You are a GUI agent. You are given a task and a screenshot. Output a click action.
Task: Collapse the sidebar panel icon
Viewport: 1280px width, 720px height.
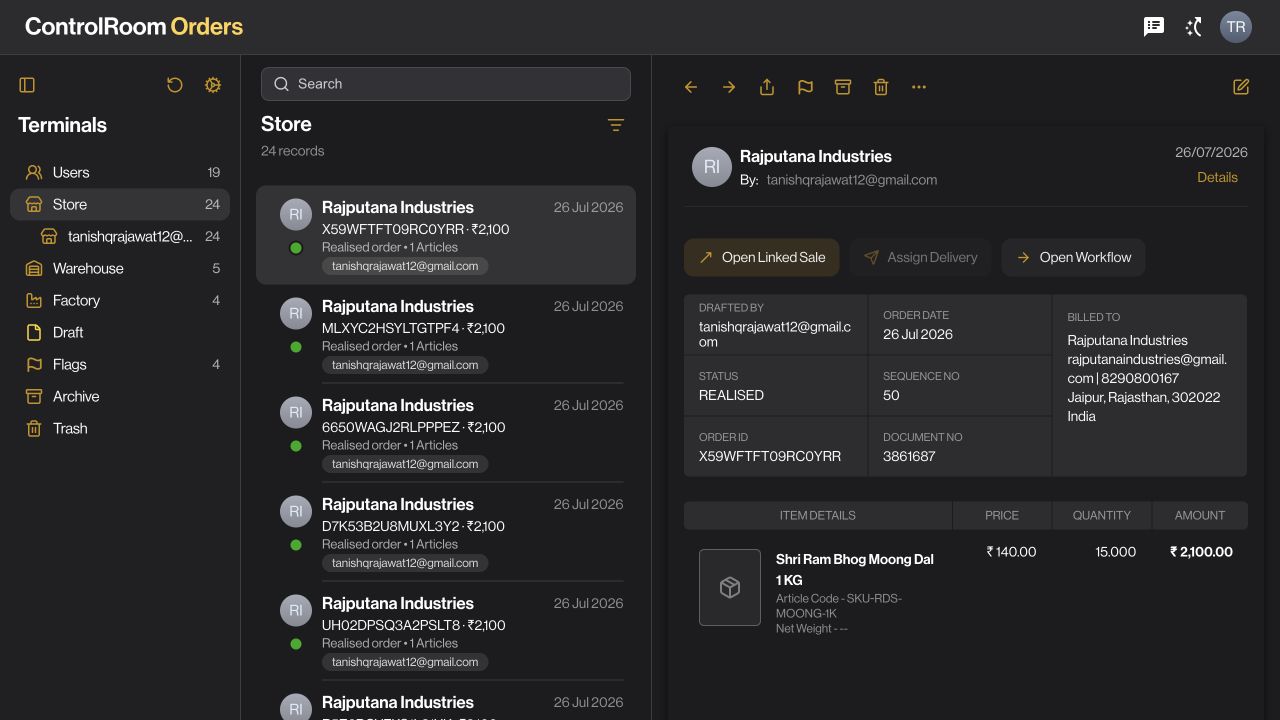point(27,85)
